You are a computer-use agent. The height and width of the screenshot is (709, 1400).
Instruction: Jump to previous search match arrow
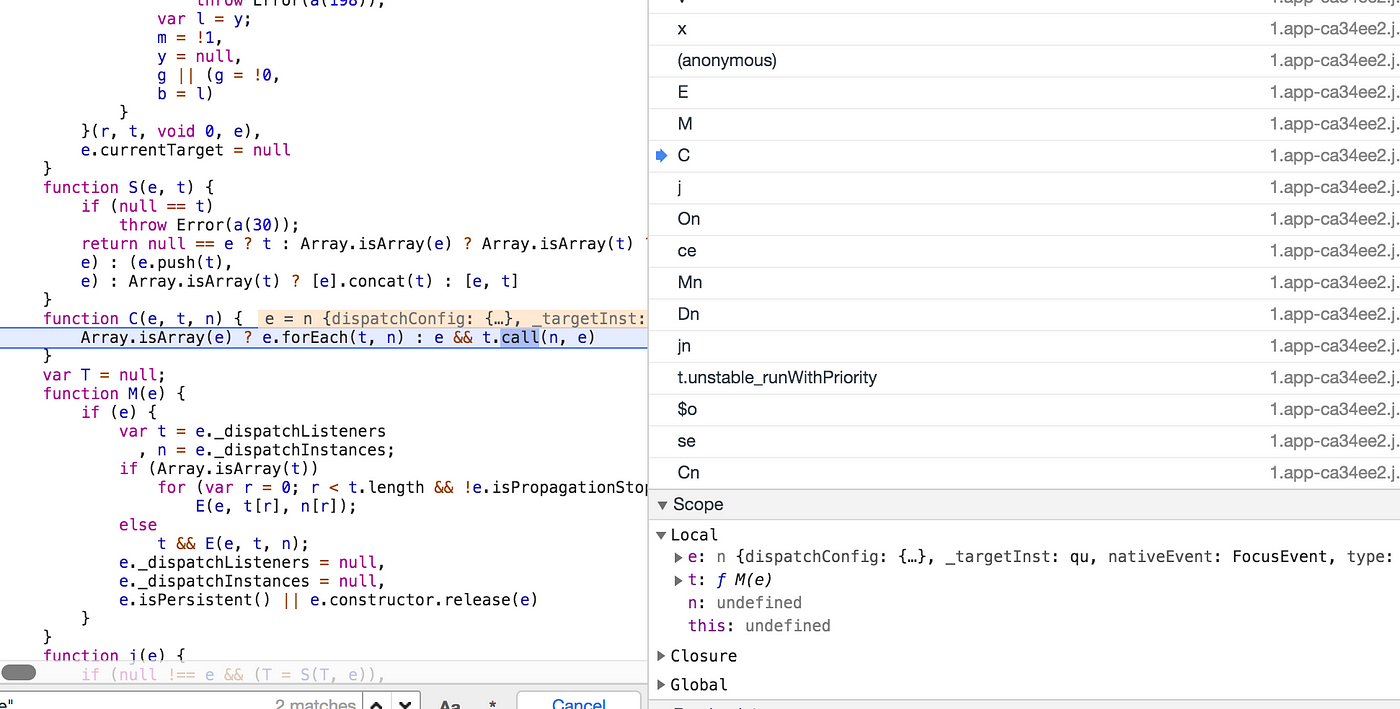376,703
